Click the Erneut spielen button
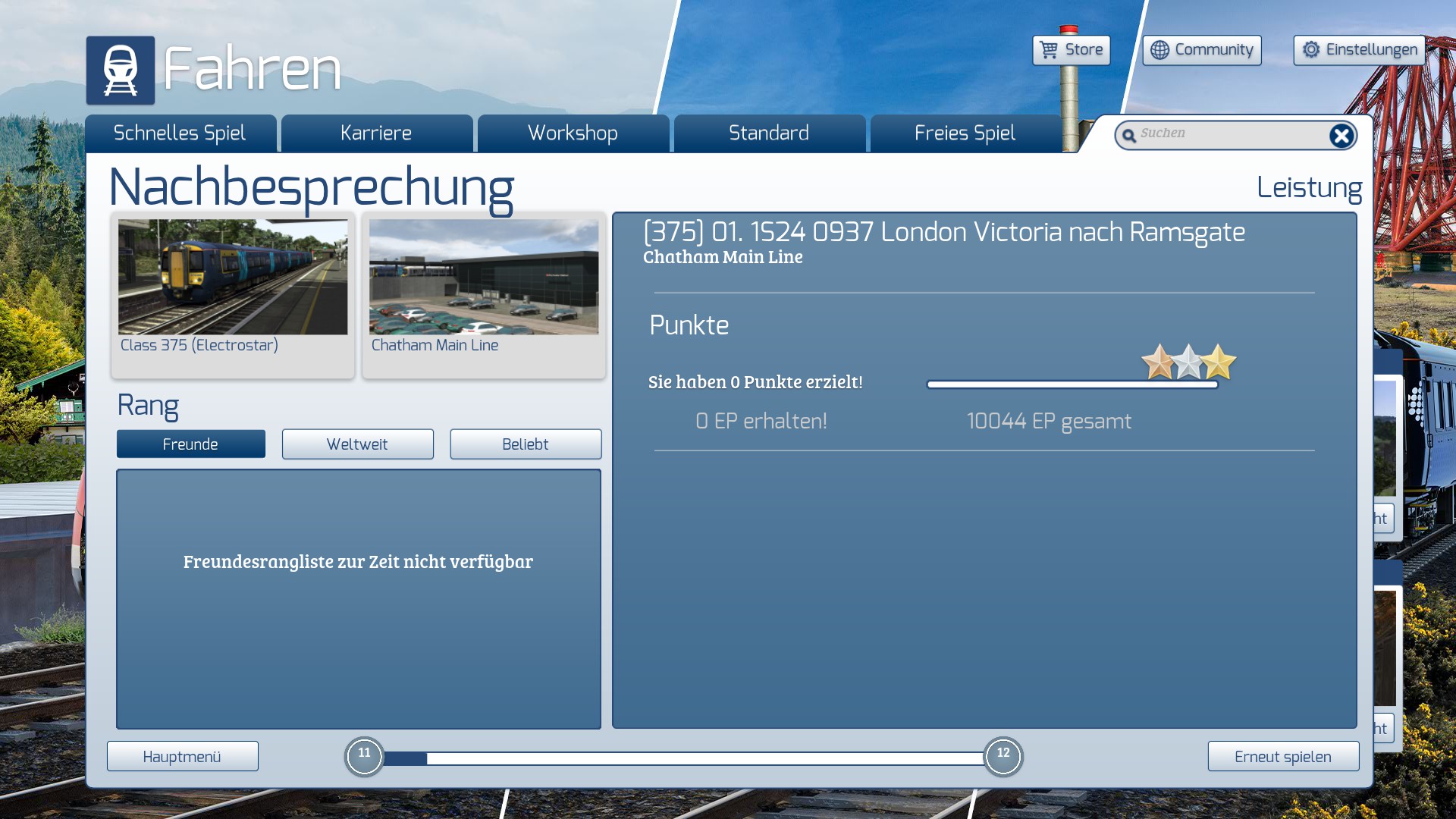This screenshot has width=1456, height=819. (1282, 757)
